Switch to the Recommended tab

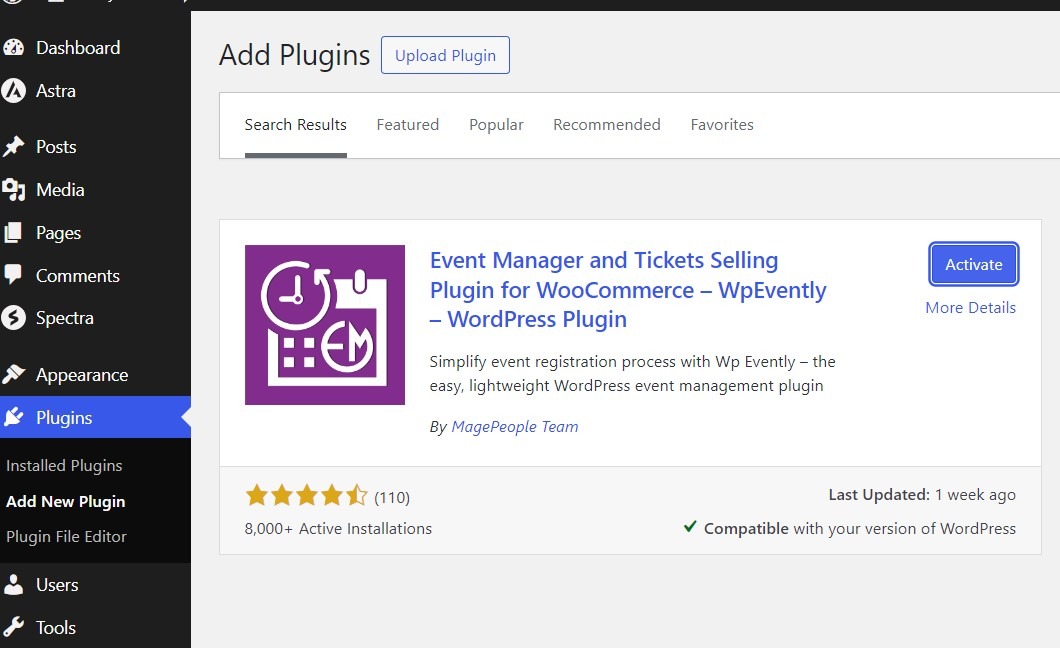[606, 125]
